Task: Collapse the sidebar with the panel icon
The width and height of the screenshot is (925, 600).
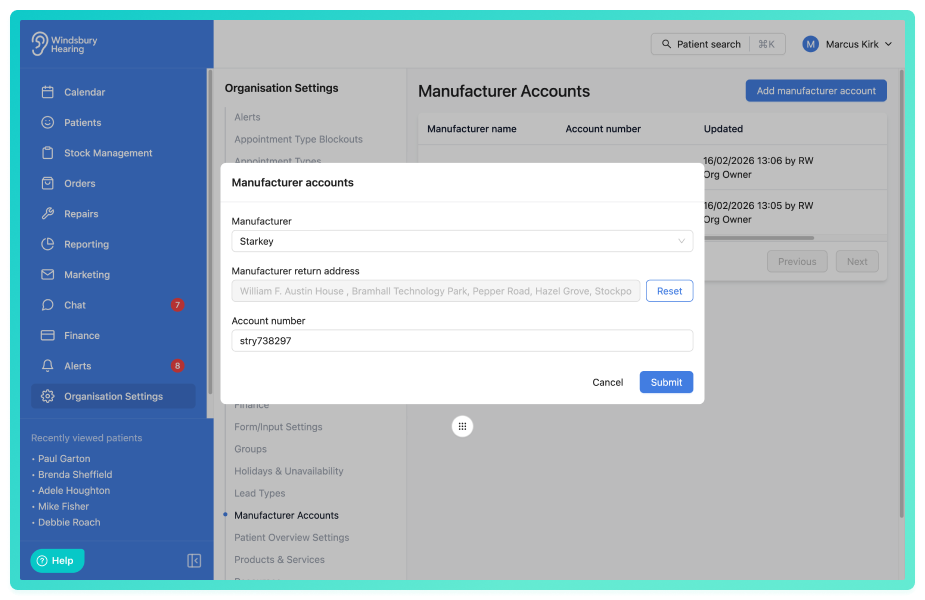Action: 194,560
